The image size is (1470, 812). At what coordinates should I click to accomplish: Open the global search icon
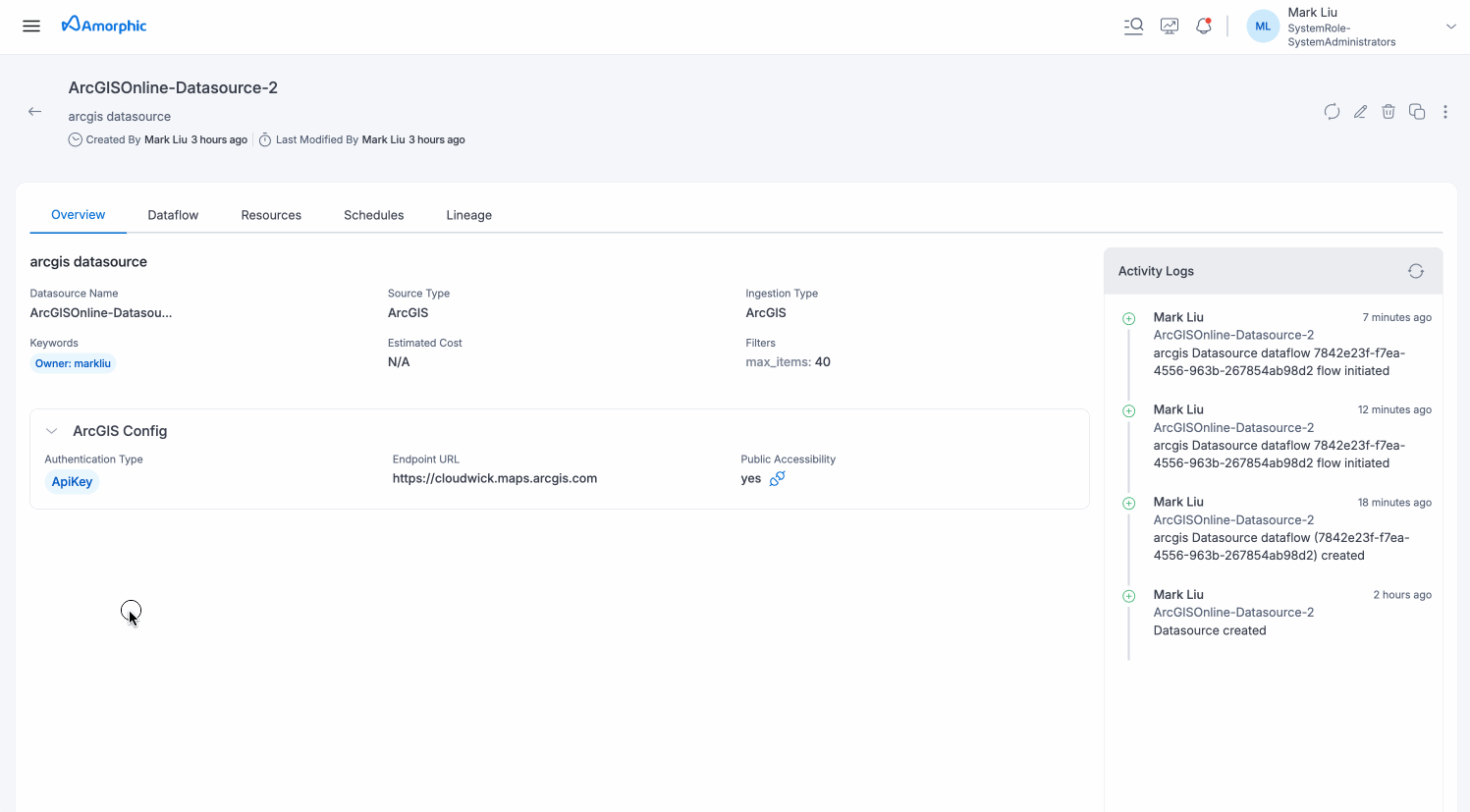1133,27
